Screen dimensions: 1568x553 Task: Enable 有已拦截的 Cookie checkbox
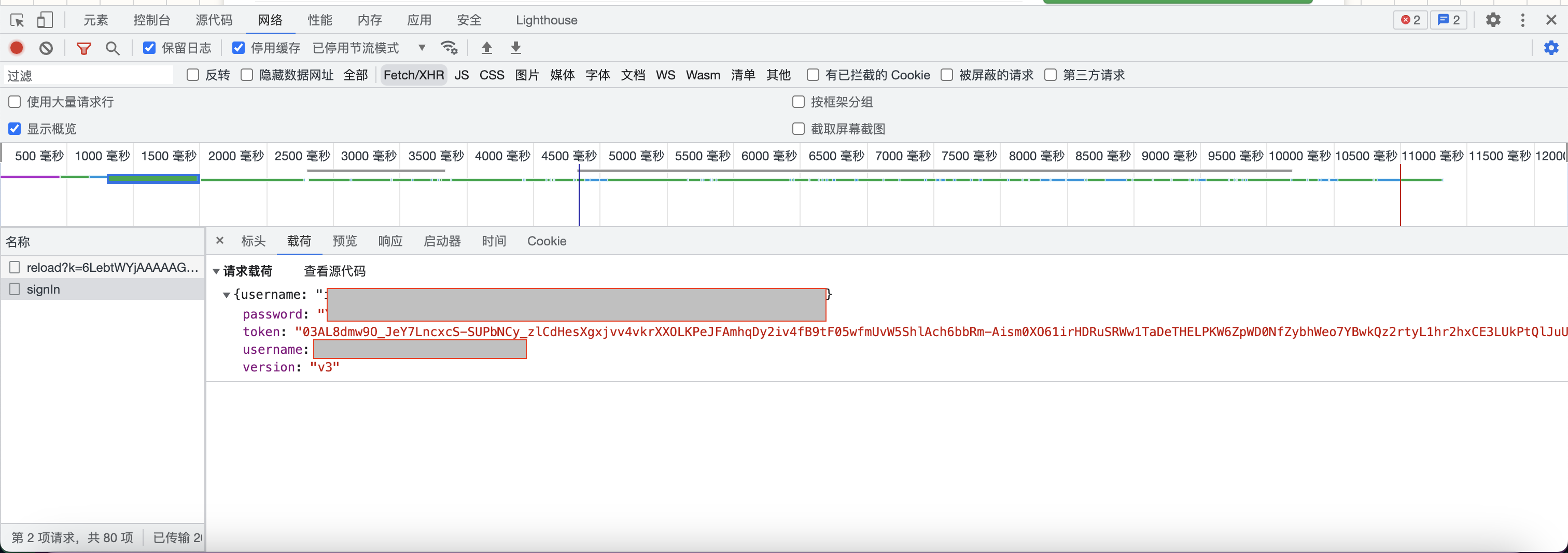click(x=813, y=75)
